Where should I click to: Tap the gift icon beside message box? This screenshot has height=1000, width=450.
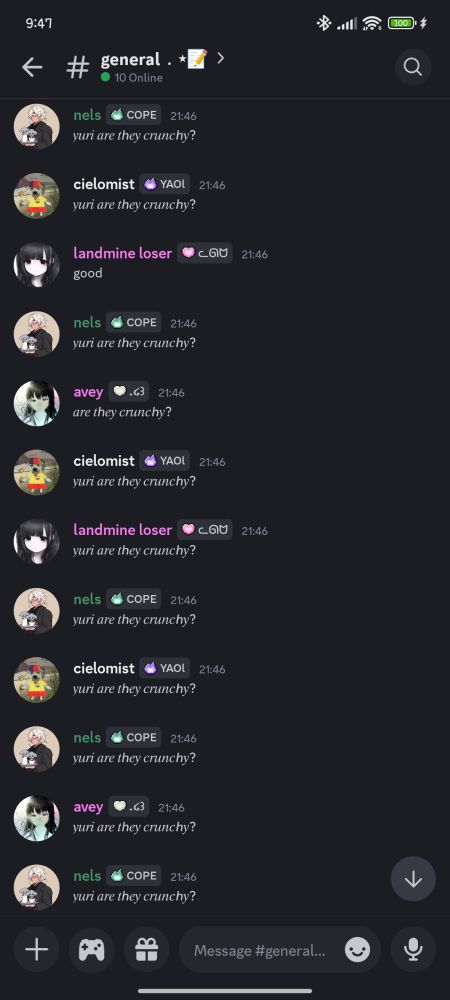tap(147, 950)
